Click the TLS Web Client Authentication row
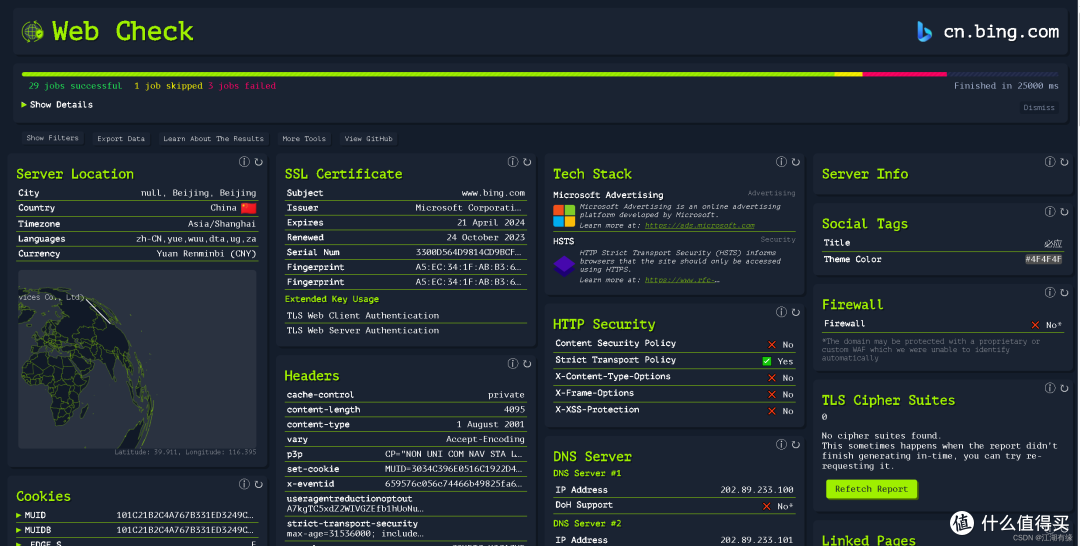 point(406,315)
